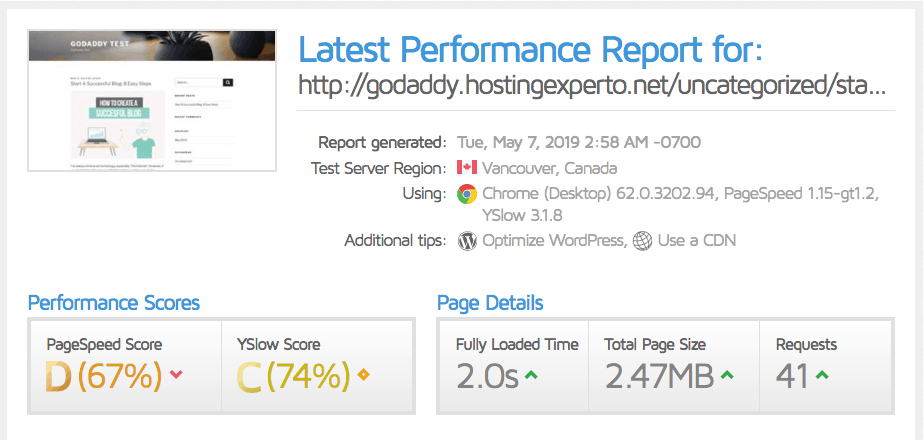Click the Canada flag icon

pos(467,168)
